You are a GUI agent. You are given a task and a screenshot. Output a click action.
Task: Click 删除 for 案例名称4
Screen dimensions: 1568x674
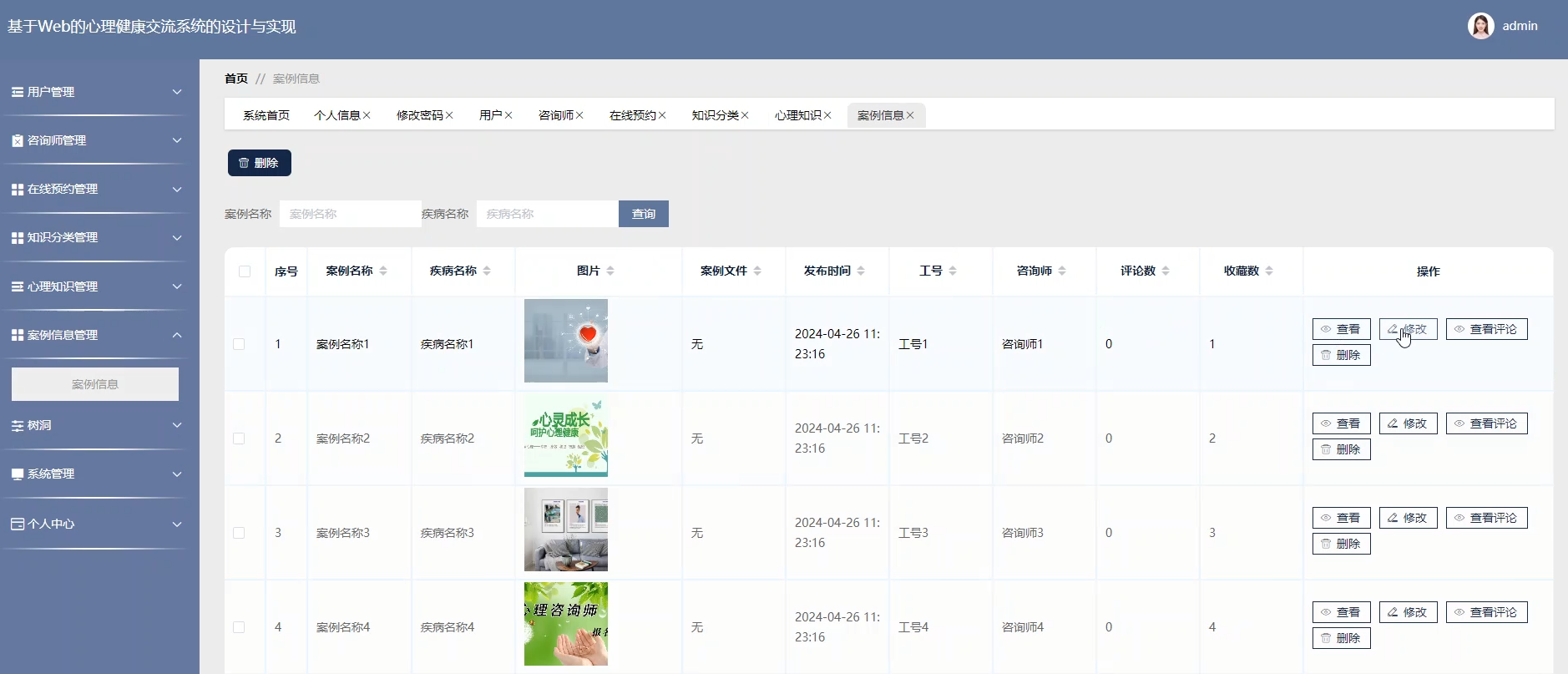[x=1342, y=638]
